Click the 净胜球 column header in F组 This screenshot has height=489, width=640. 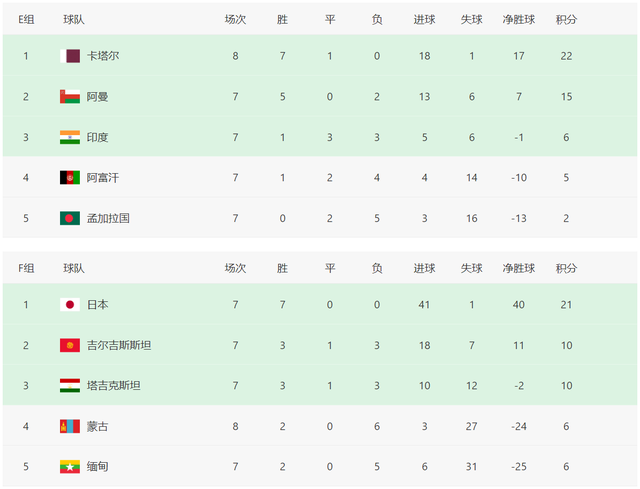pyautogui.click(x=520, y=268)
